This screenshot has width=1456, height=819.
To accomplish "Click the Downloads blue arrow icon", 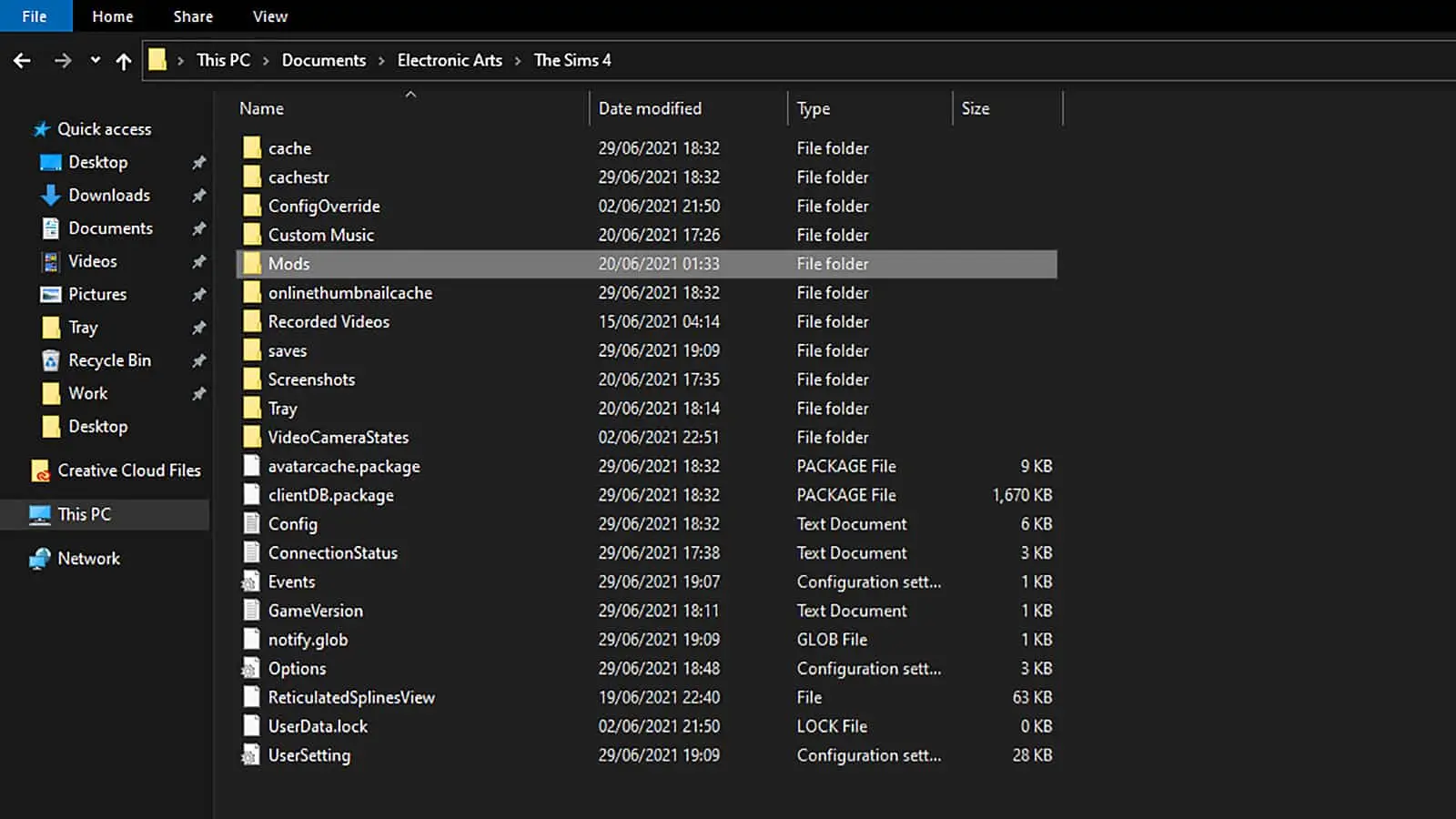I will pyautogui.click(x=51, y=196).
